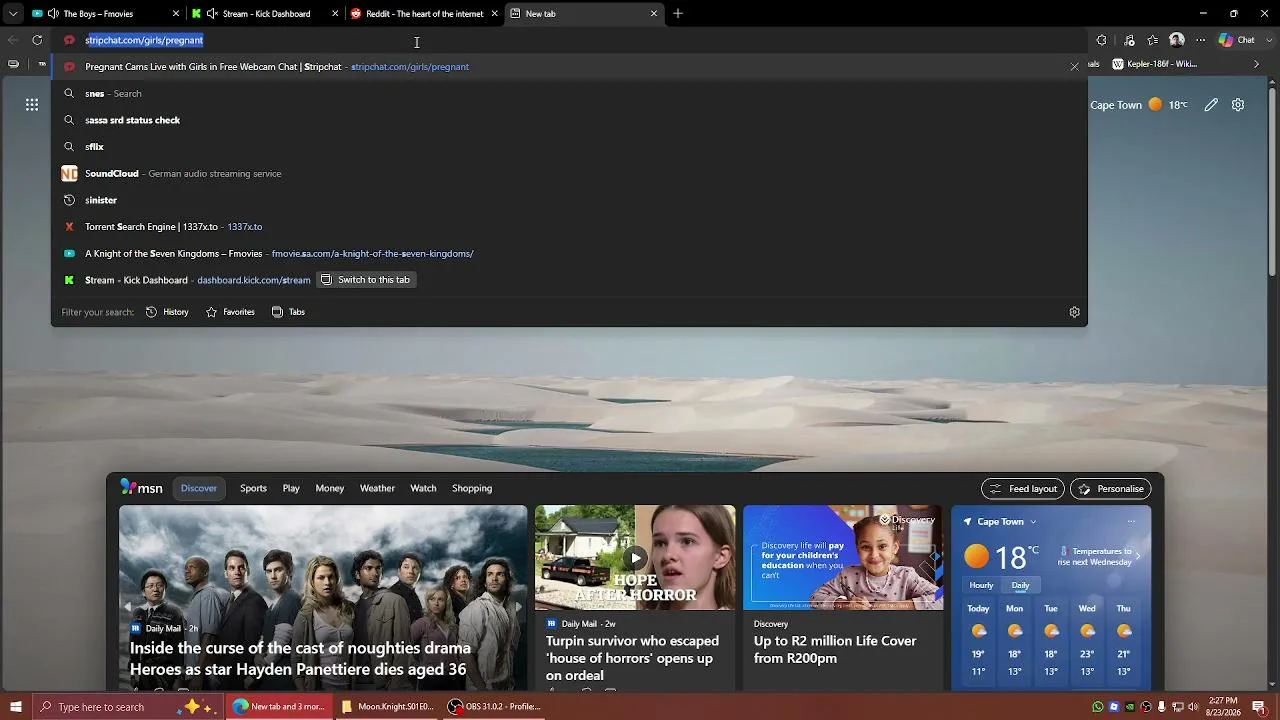Open the browser settings and more menu
Image resolution: width=1280 pixels, height=720 pixels.
click(x=1201, y=40)
